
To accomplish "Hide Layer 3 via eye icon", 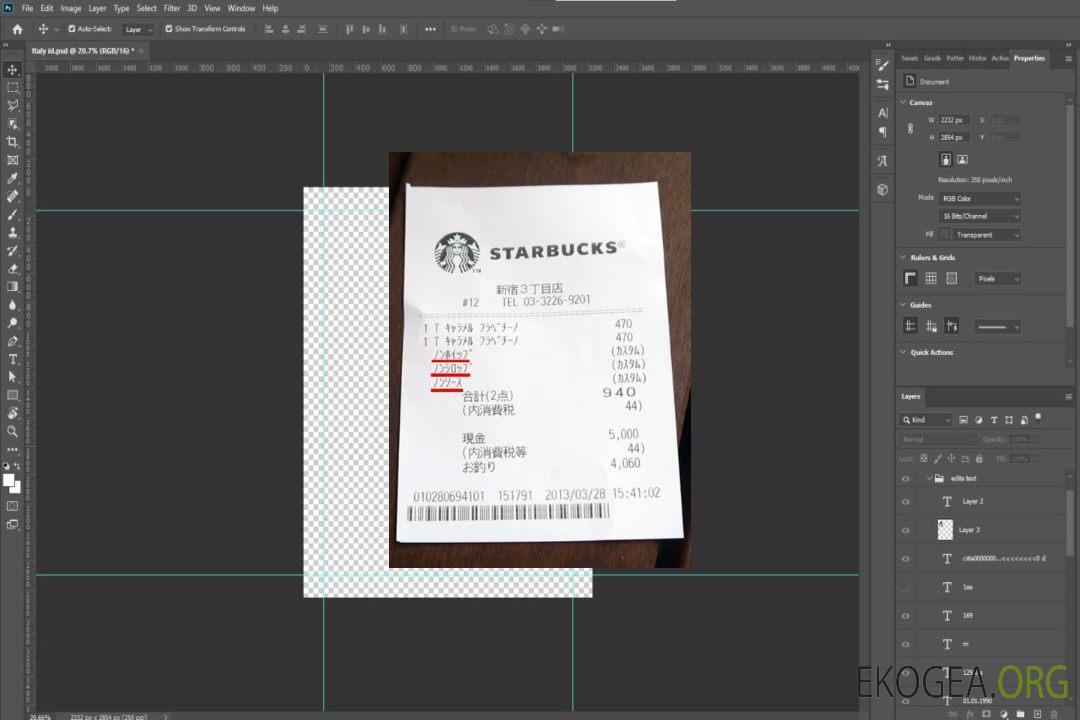I will 906,531.
